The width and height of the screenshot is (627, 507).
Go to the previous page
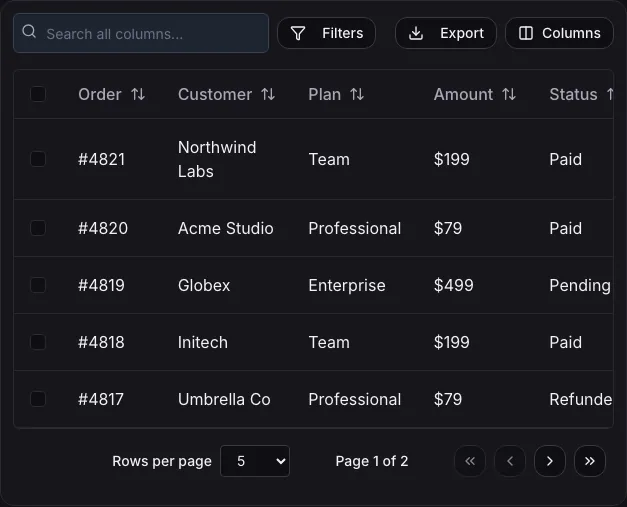[x=510, y=461]
